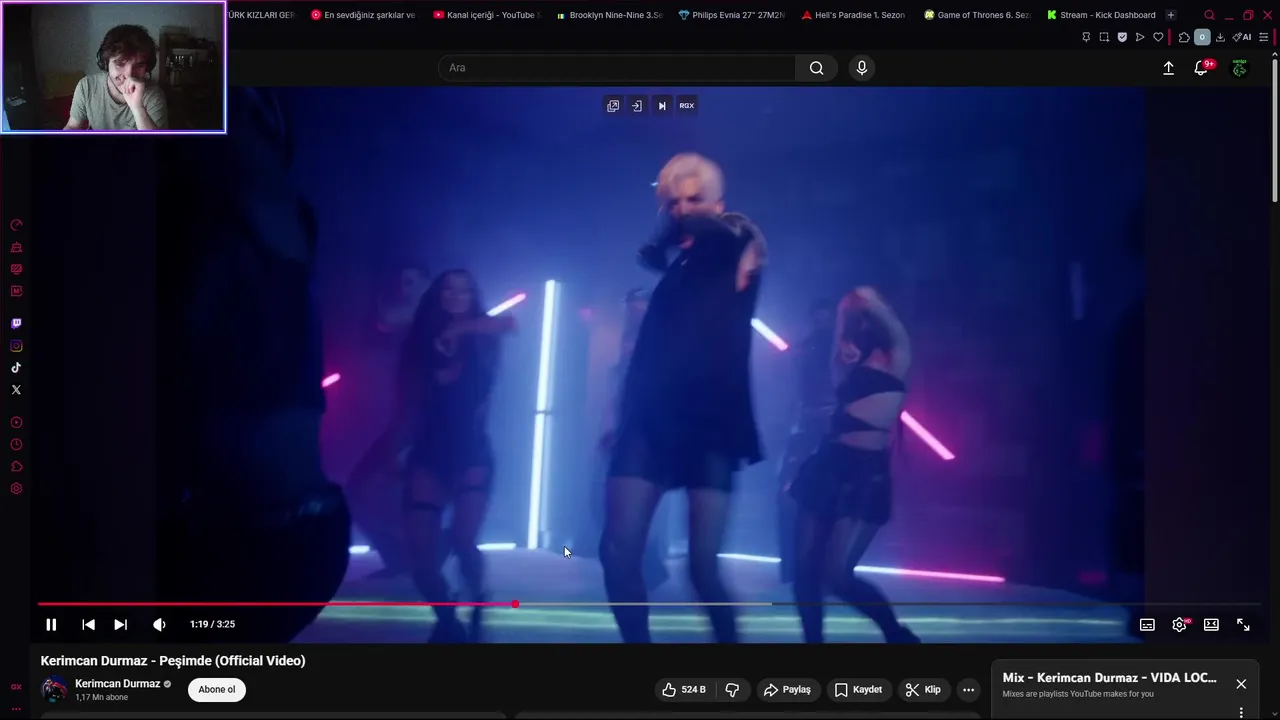Subscribe with the 'Abone ol' button
Screen dimensions: 1280x720
217,689
